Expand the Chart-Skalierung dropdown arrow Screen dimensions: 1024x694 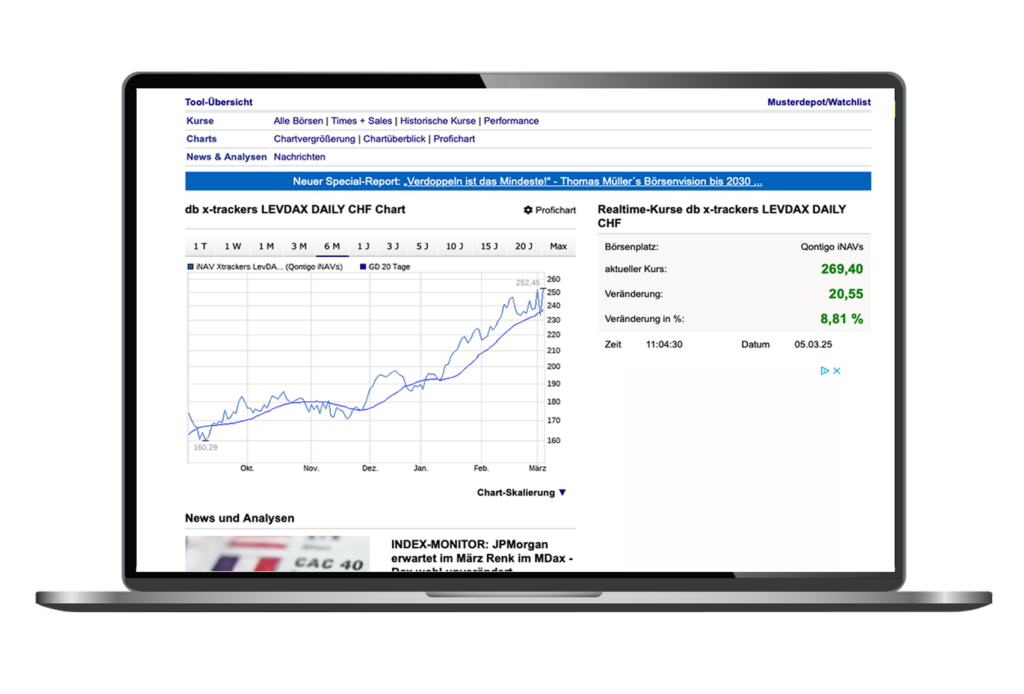(562, 493)
